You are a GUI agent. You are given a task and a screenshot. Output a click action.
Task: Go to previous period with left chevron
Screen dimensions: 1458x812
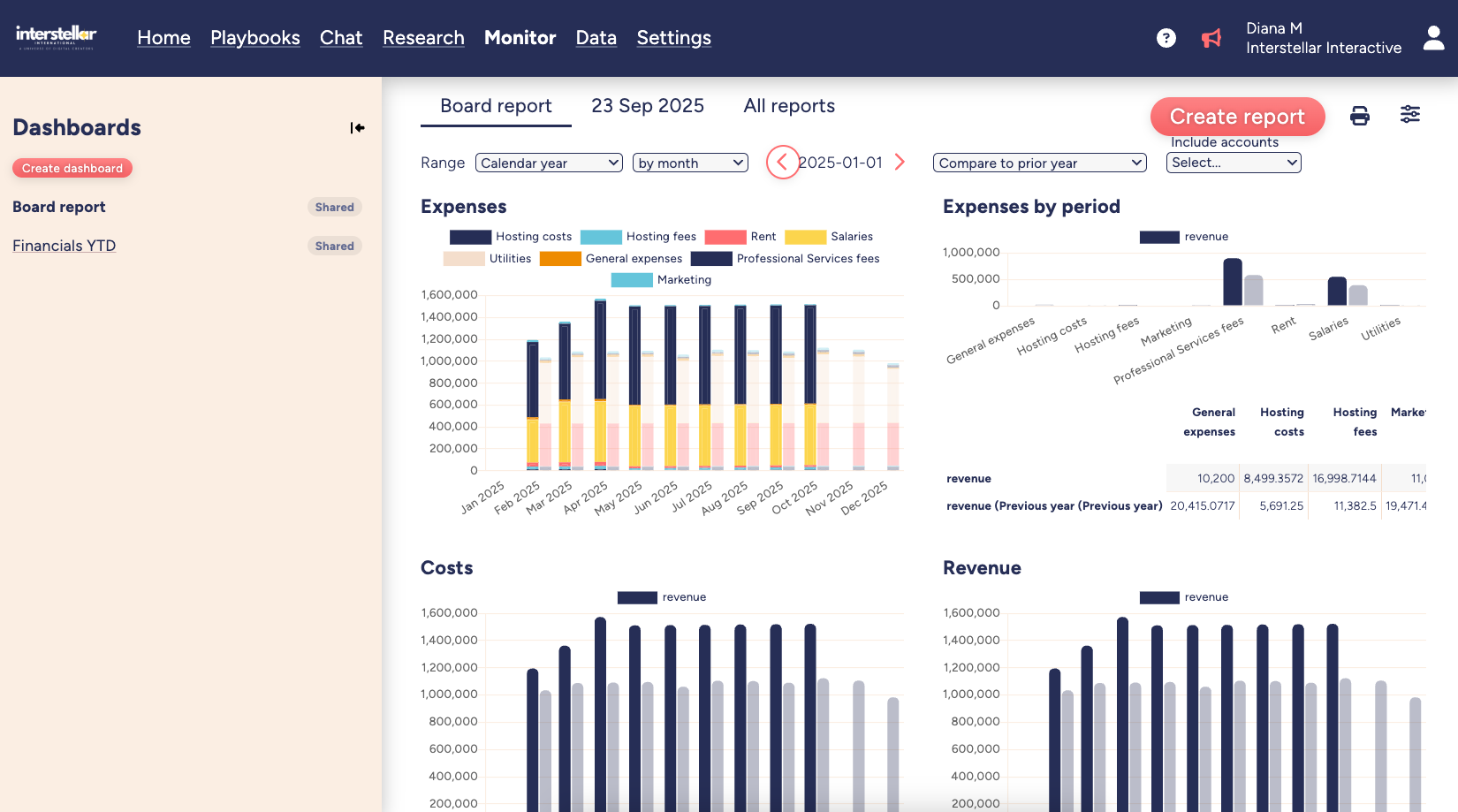[x=781, y=163]
